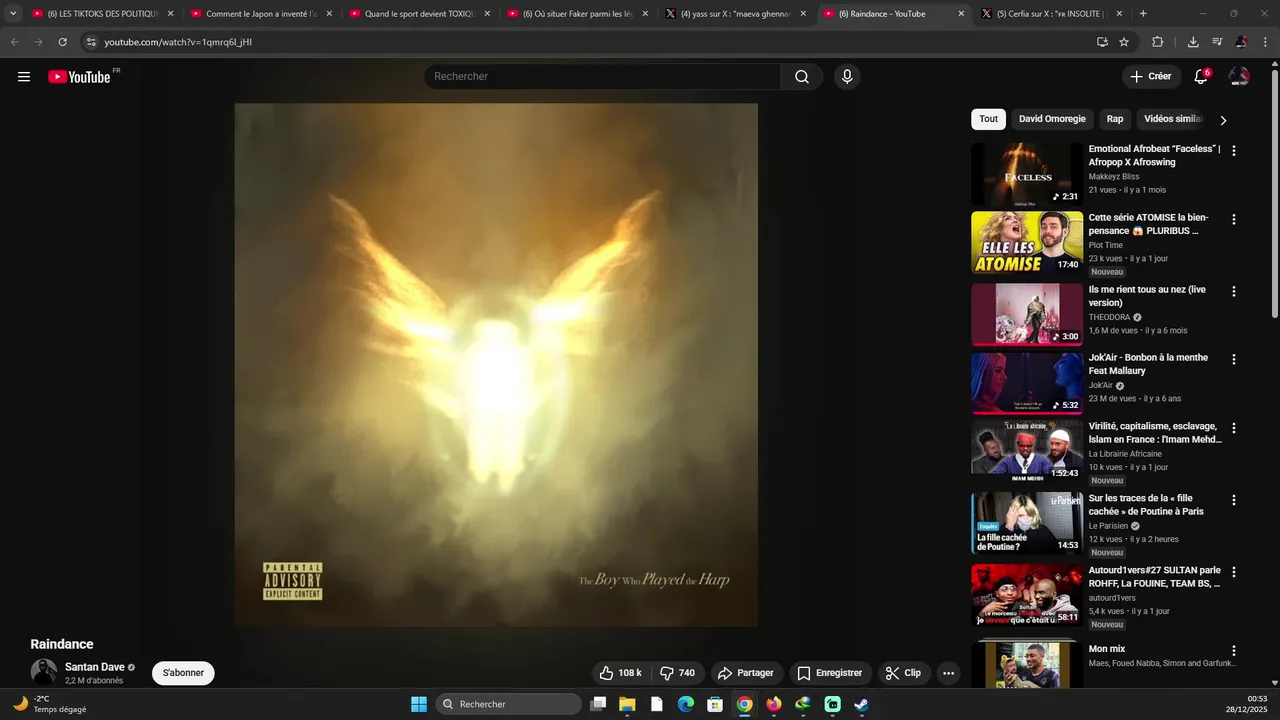Select the David Omoregie filter chip
Image resolution: width=1280 pixels, height=720 pixels.
click(x=1052, y=119)
